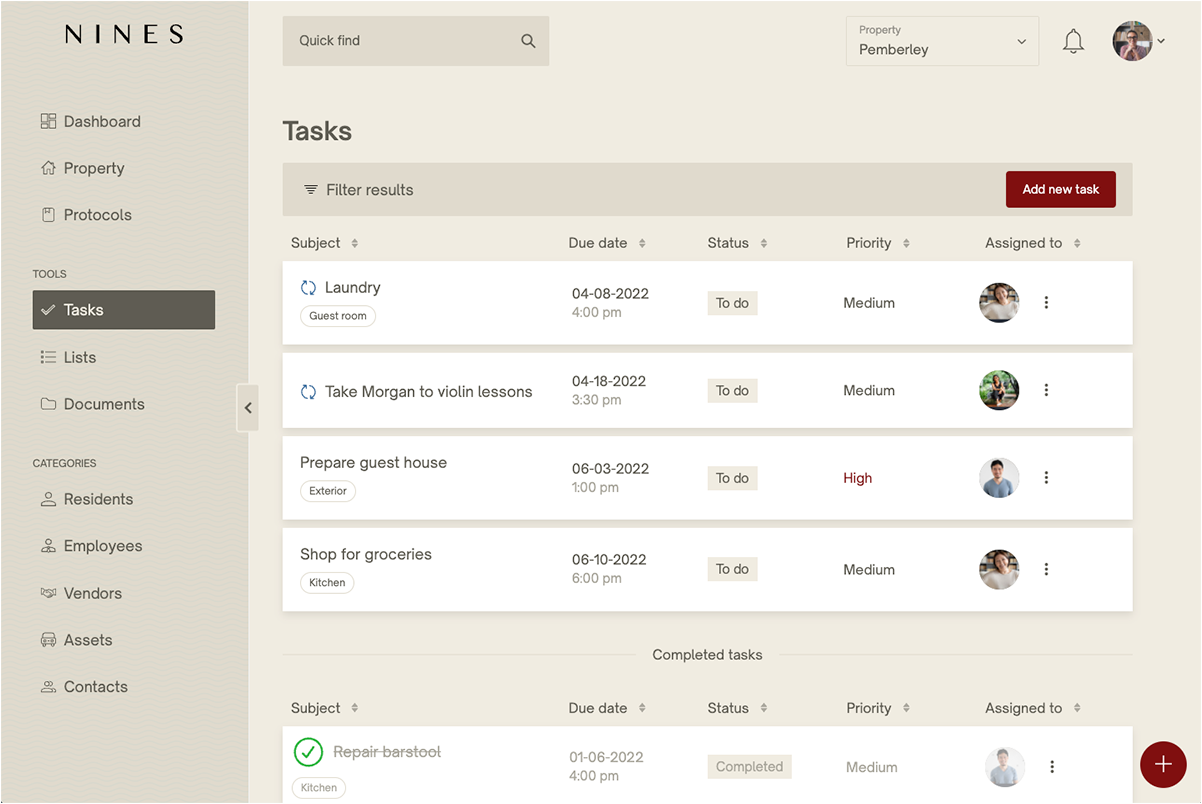
Task: Toggle the Priority column sort order
Action: tap(906, 243)
